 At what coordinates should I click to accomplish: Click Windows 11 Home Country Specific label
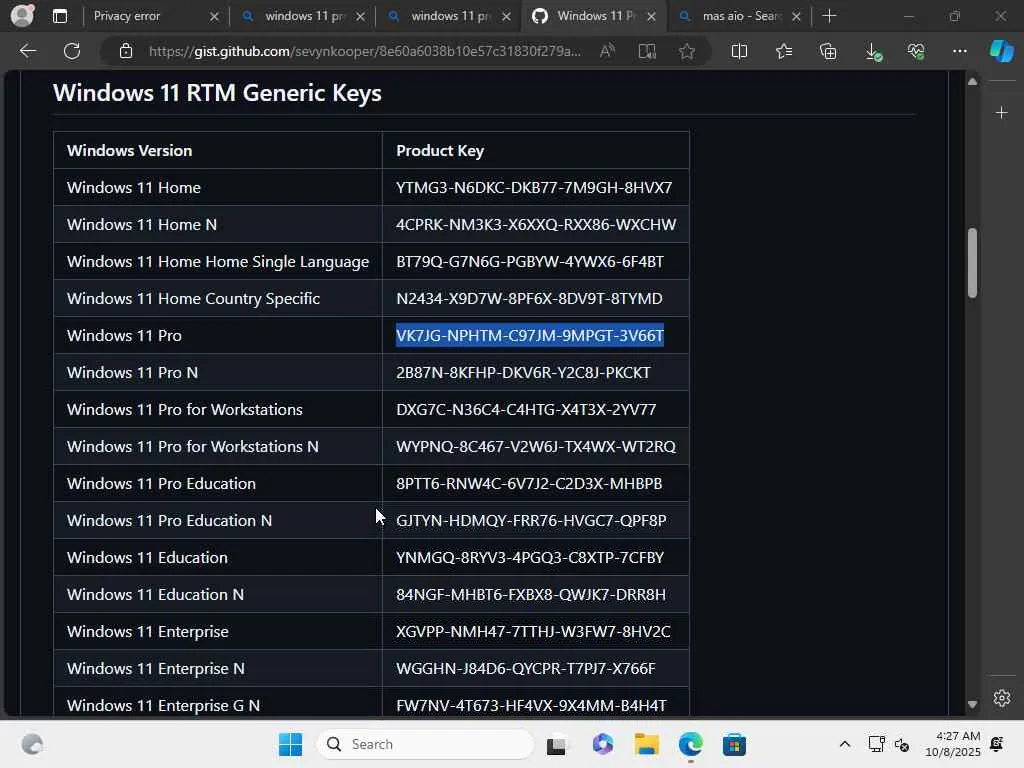click(193, 299)
